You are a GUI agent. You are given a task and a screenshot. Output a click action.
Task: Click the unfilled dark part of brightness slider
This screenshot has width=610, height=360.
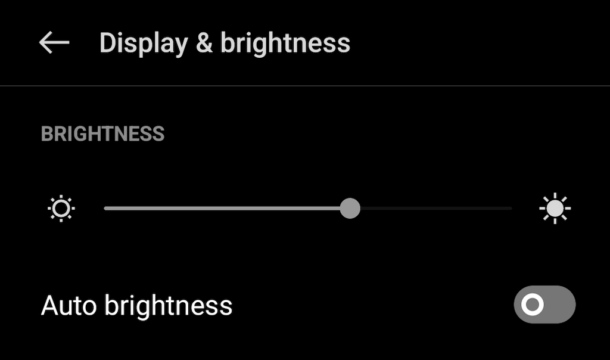pos(436,209)
